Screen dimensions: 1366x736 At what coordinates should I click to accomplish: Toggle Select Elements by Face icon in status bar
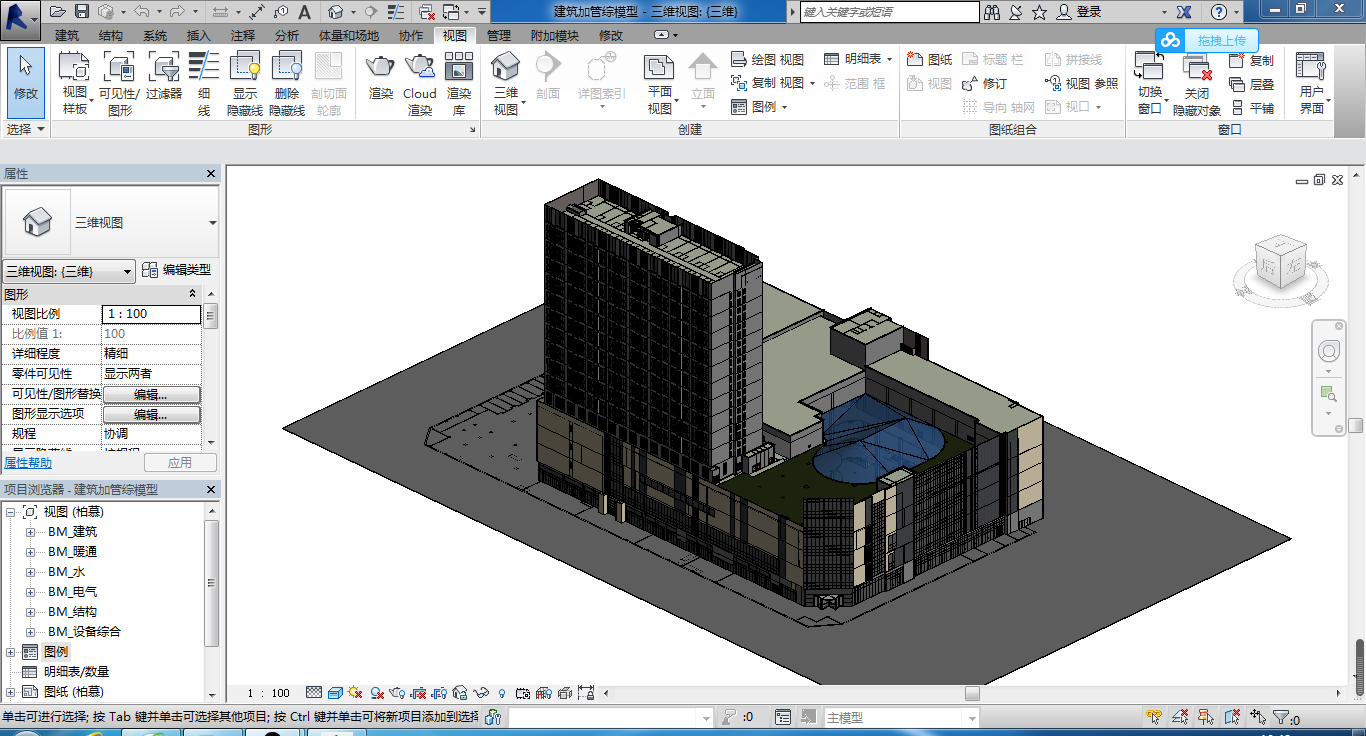point(1232,717)
